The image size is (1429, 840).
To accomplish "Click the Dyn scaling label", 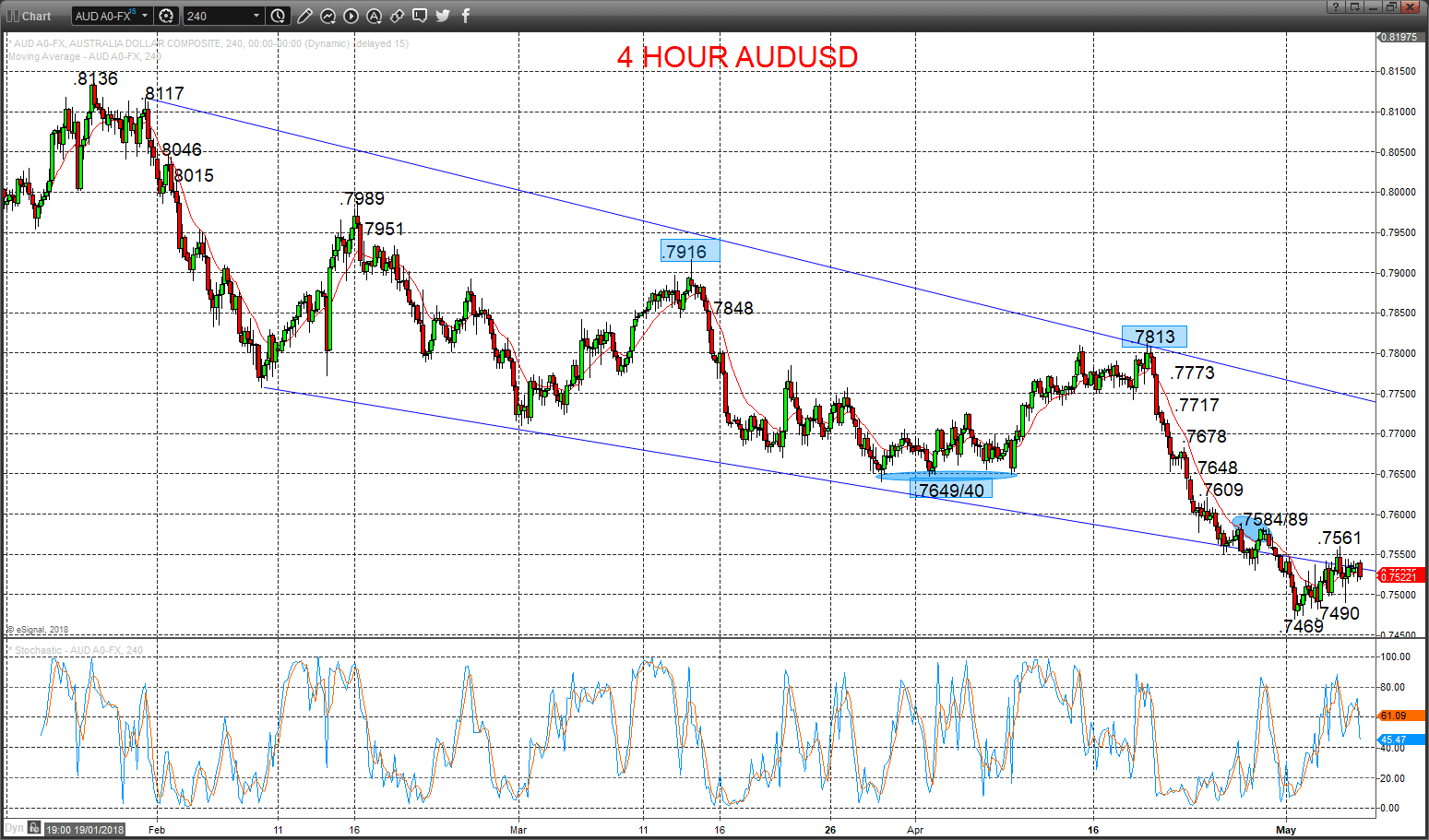I will coord(14,828).
